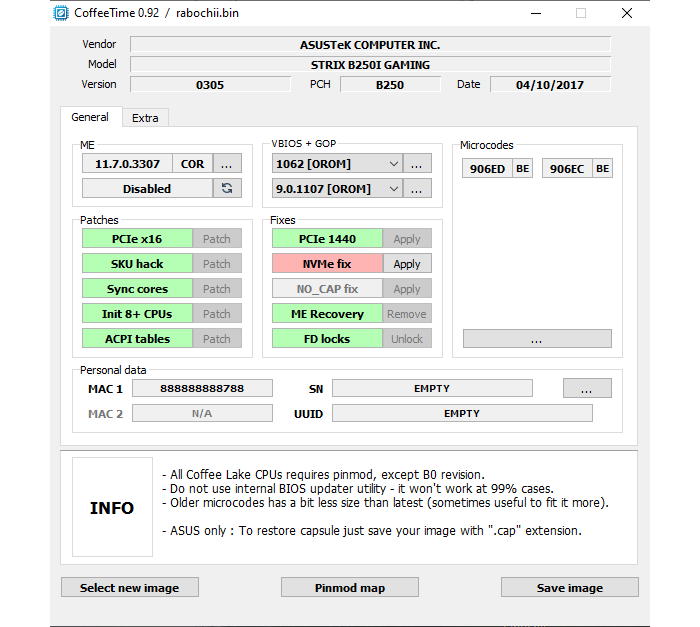Viewport: 700px width, 627px height.
Task: Select the 906EC microcode entry
Action: (x=567, y=168)
